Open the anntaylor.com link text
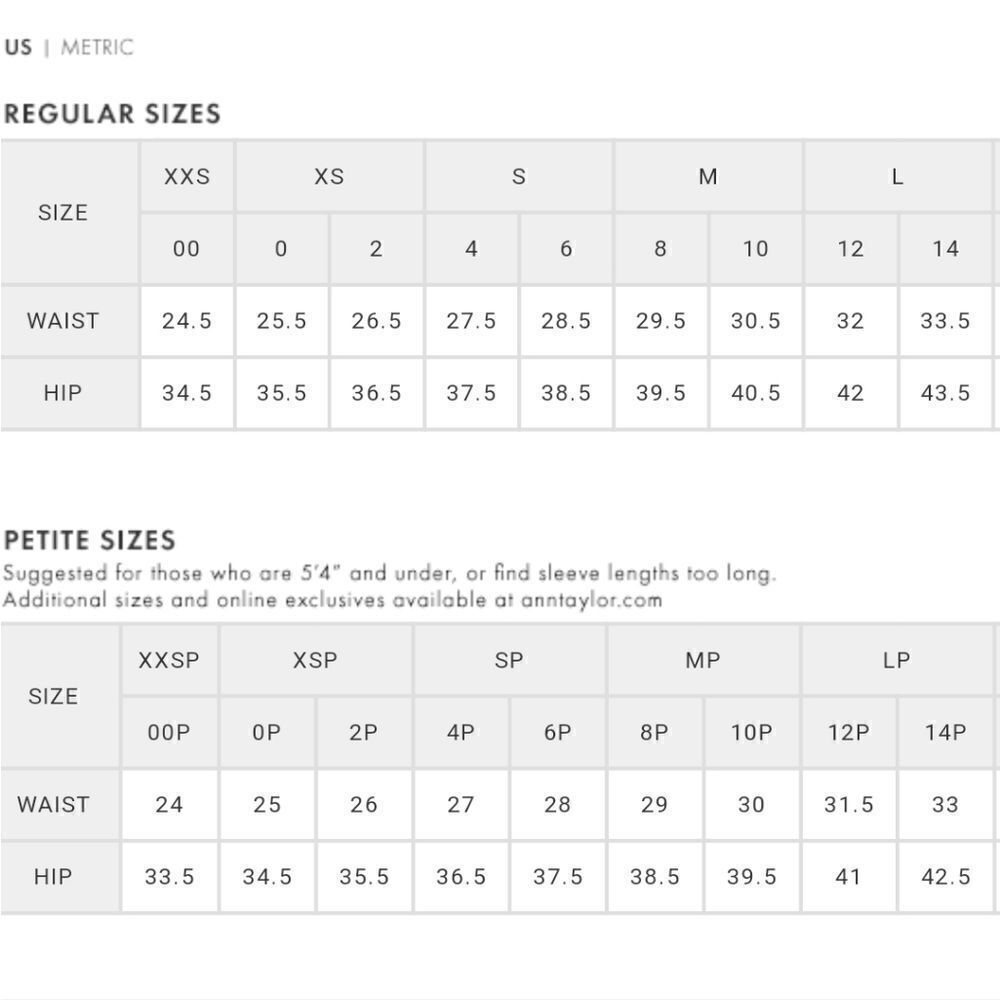The height and width of the screenshot is (1000, 1000). [591, 600]
